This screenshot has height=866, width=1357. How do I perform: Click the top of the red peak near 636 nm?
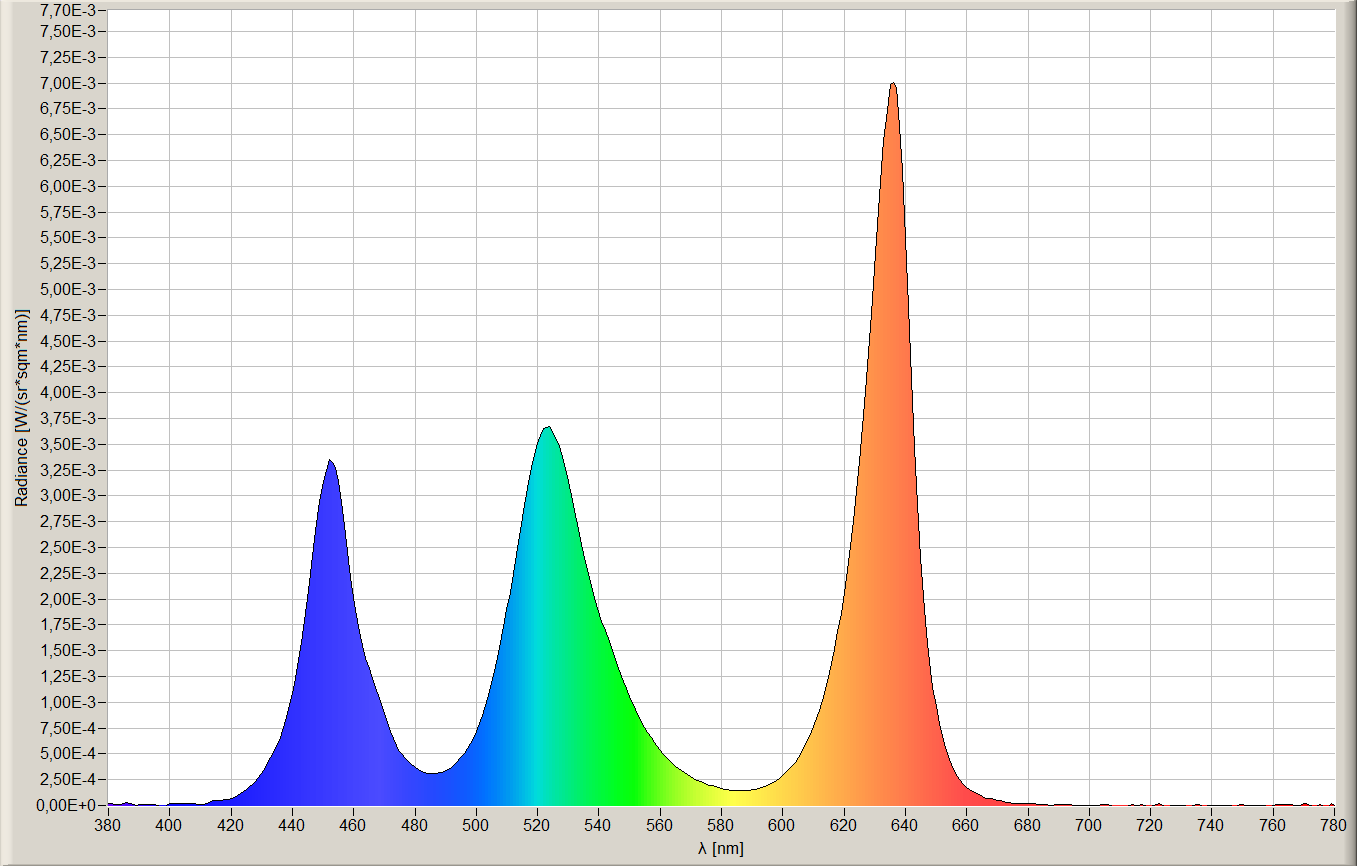893,85
